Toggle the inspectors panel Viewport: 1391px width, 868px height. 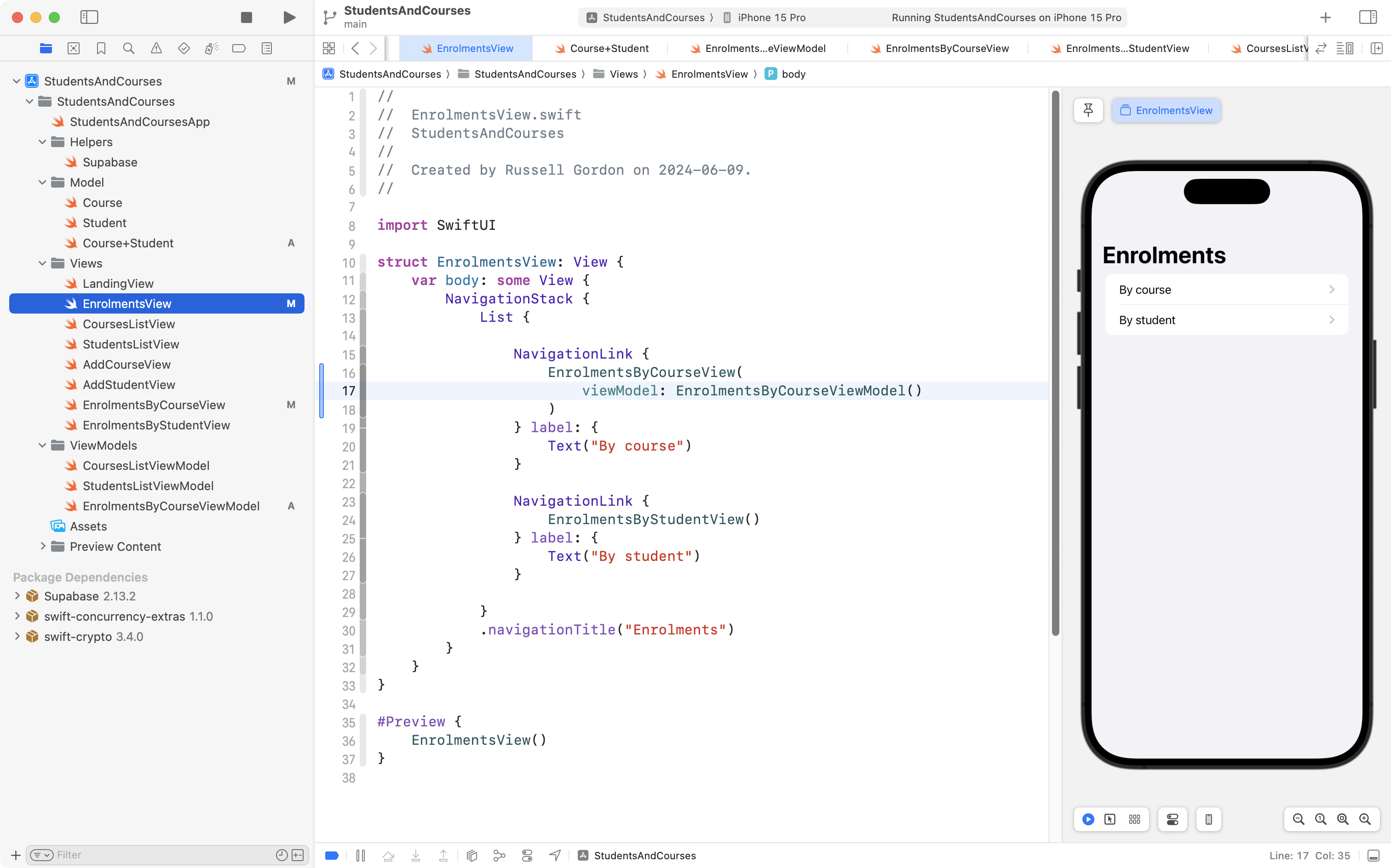pos(1368,17)
